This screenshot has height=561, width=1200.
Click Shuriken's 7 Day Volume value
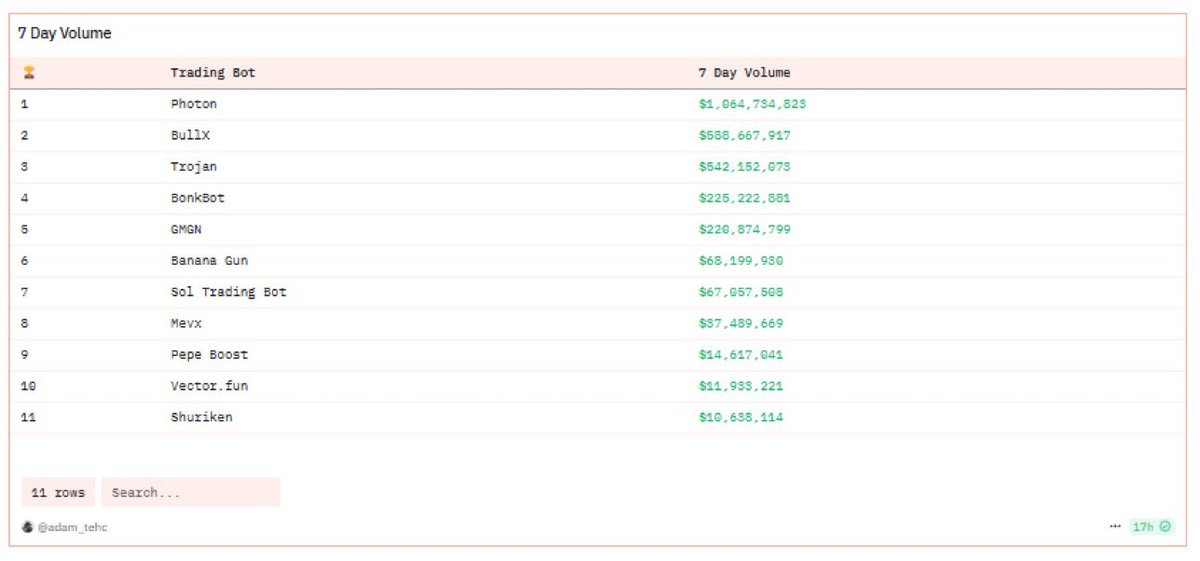[x=741, y=417]
